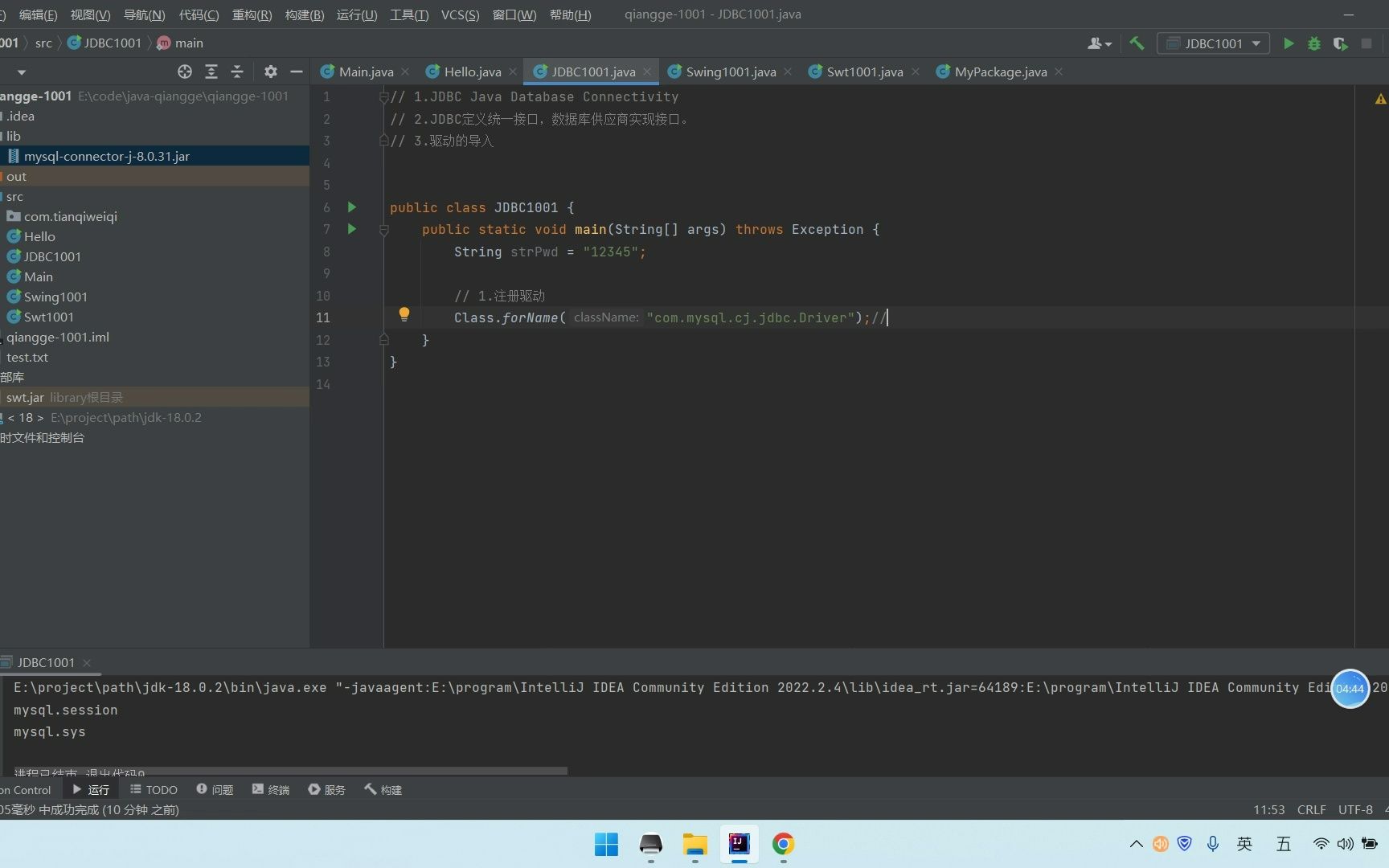Open the 运行 tool window button
The image size is (1389, 868).
point(91,790)
